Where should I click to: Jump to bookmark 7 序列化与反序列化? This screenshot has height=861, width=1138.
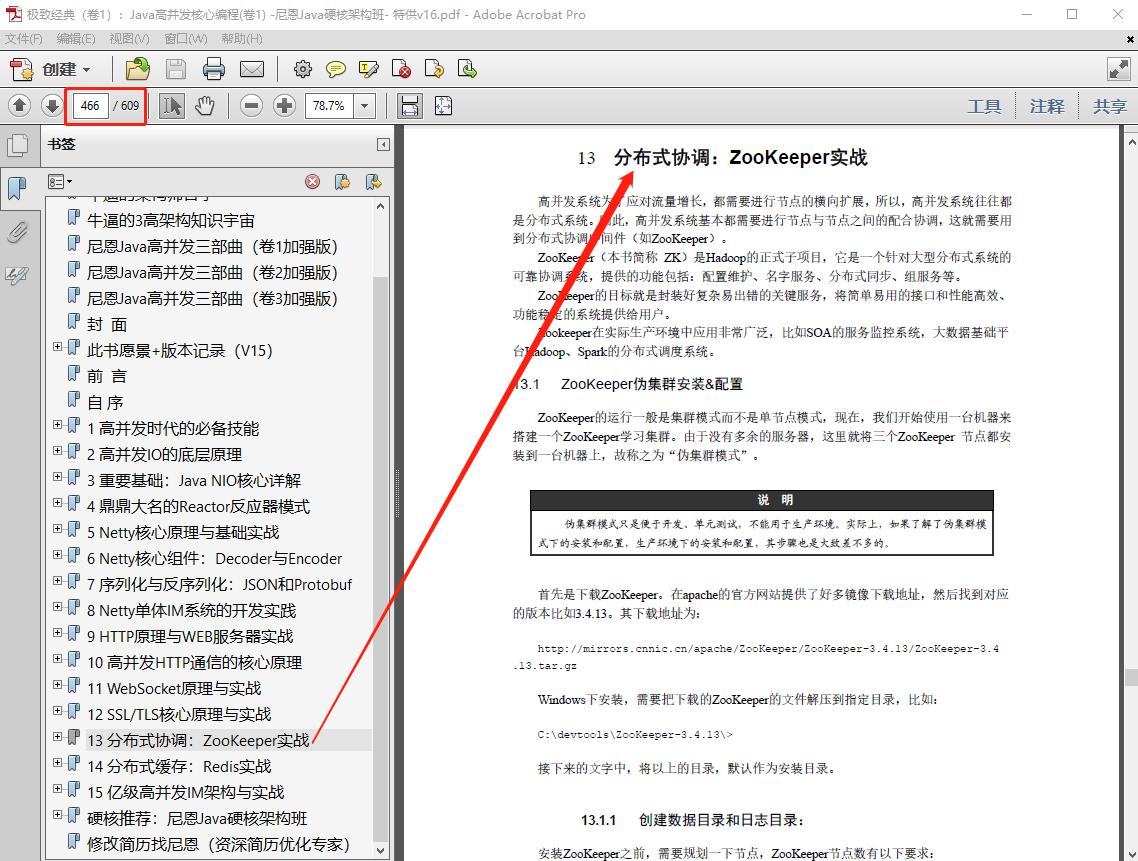click(x=219, y=584)
